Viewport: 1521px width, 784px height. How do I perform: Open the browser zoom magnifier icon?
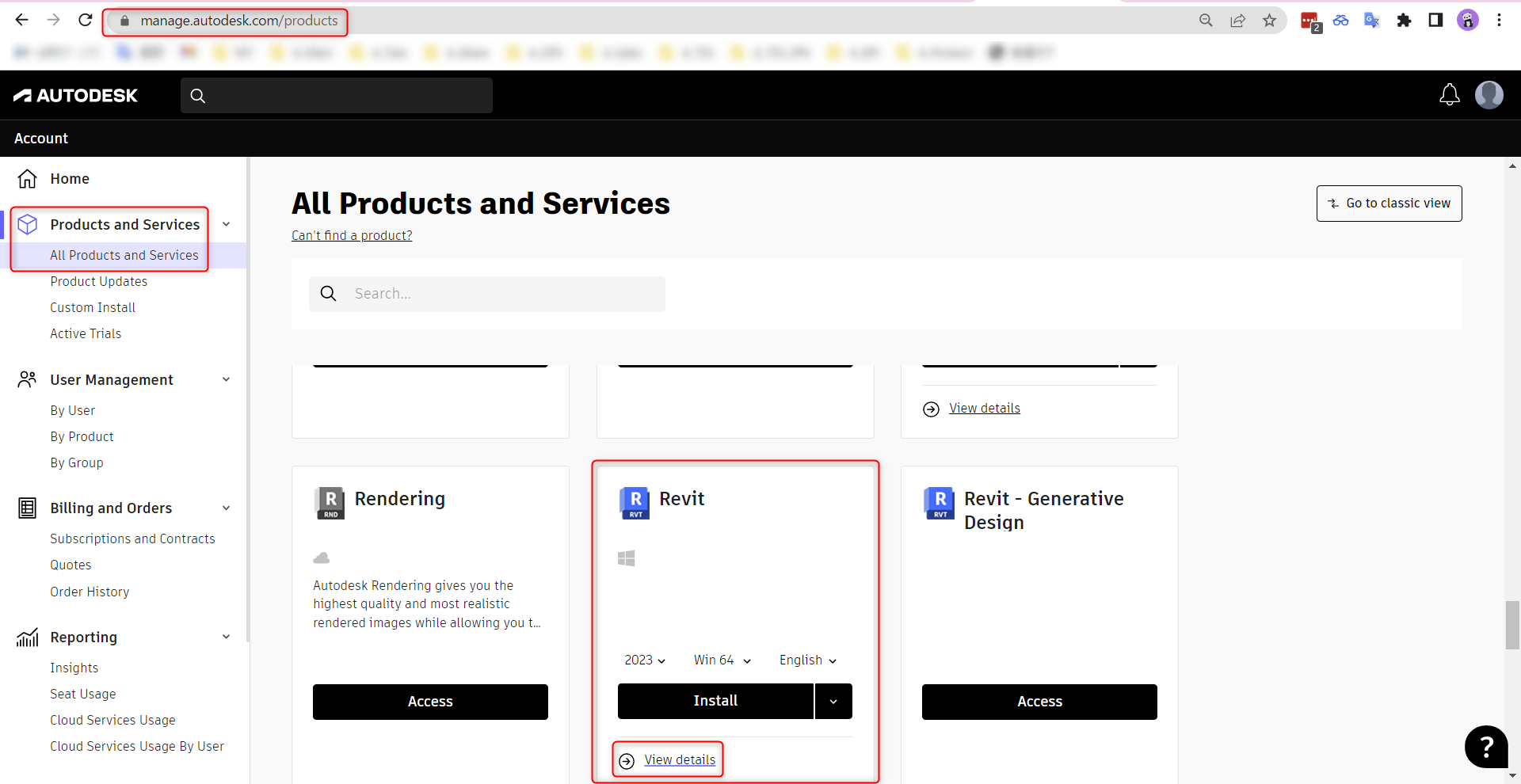tap(1206, 21)
